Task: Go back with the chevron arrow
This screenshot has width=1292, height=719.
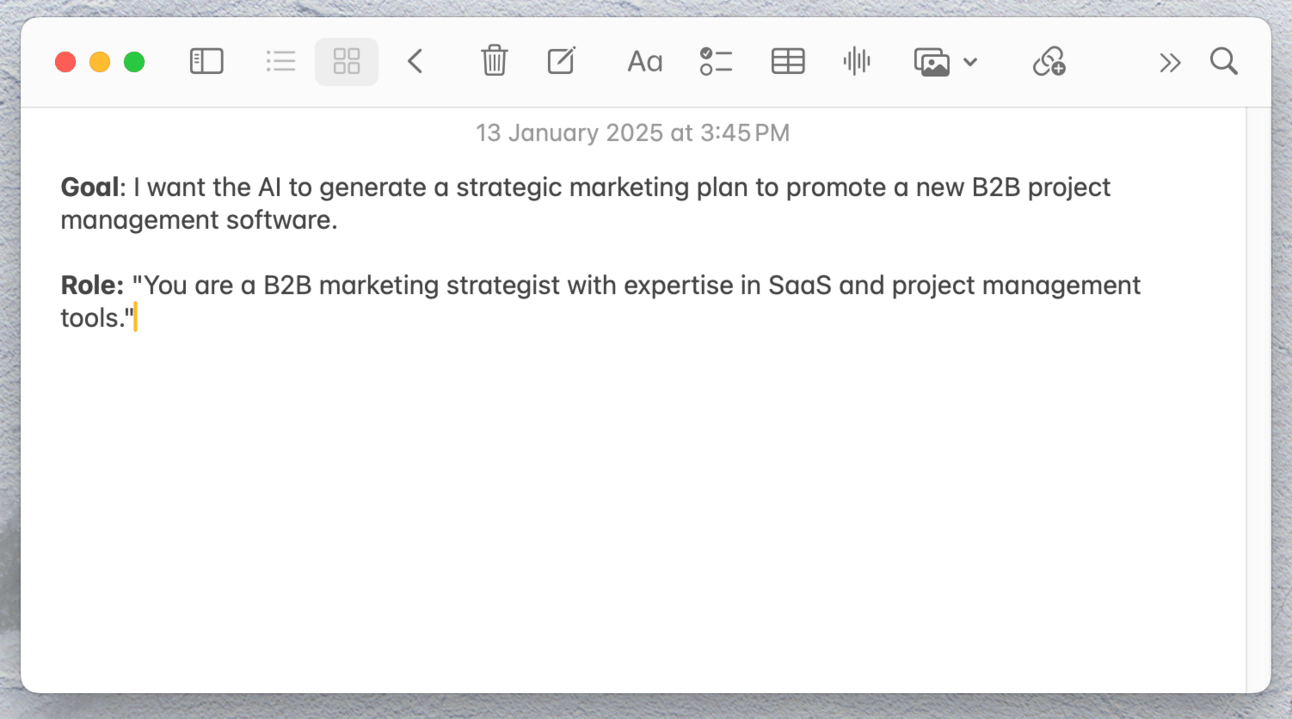Action: (415, 62)
